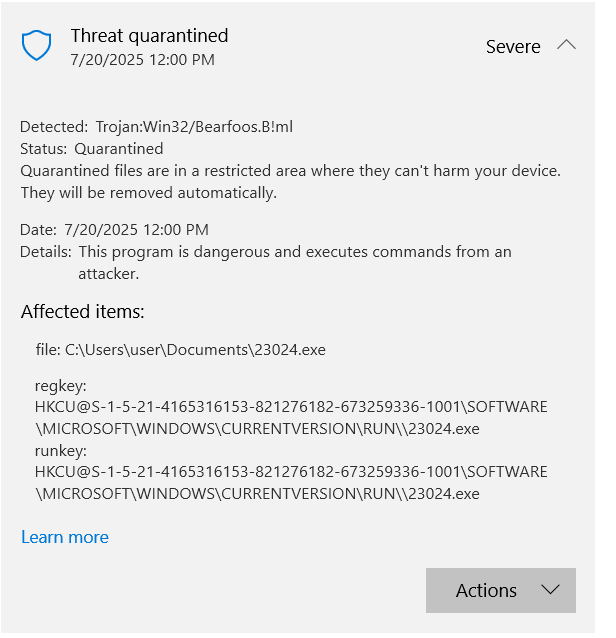This screenshot has height=638, width=616.
Task: Click the runkey: label
Action: [x=61, y=451]
